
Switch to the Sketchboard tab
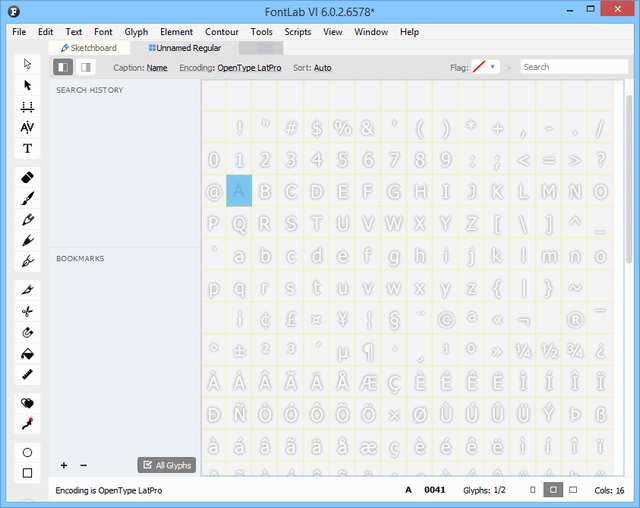[x=89, y=48]
